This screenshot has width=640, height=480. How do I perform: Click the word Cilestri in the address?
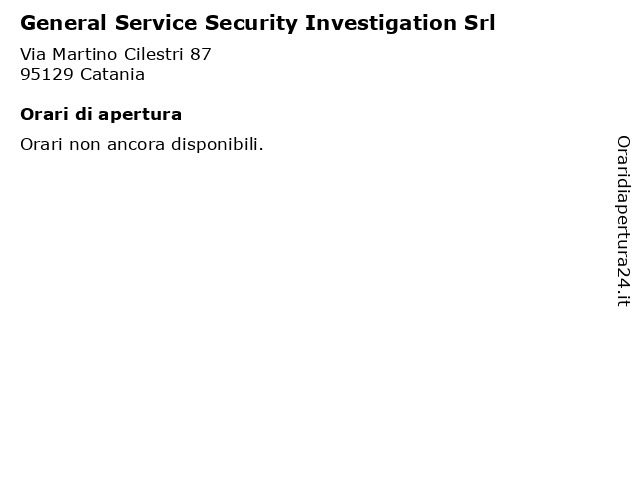[153, 54]
